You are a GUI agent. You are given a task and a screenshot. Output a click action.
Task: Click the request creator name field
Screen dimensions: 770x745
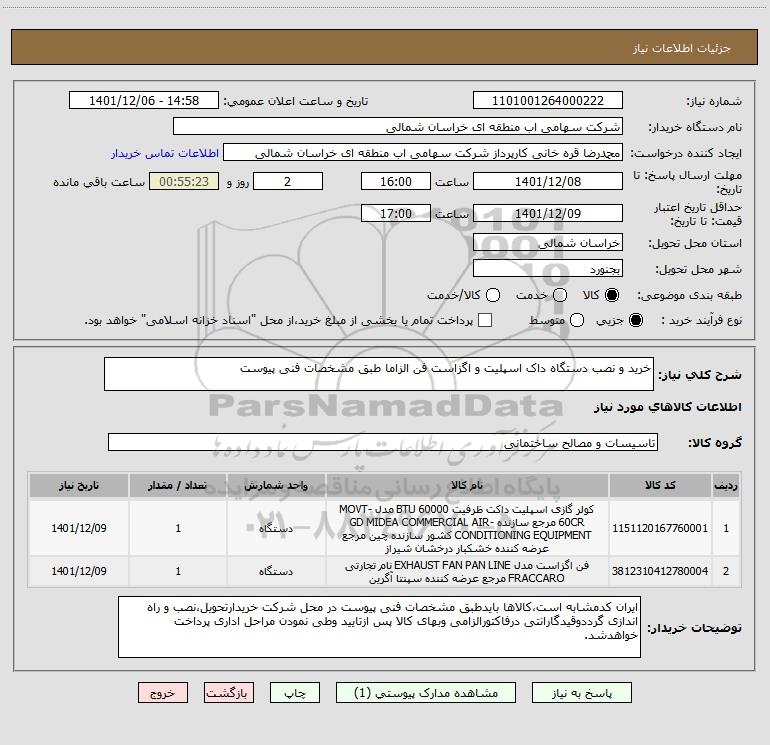click(x=423, y=153)
